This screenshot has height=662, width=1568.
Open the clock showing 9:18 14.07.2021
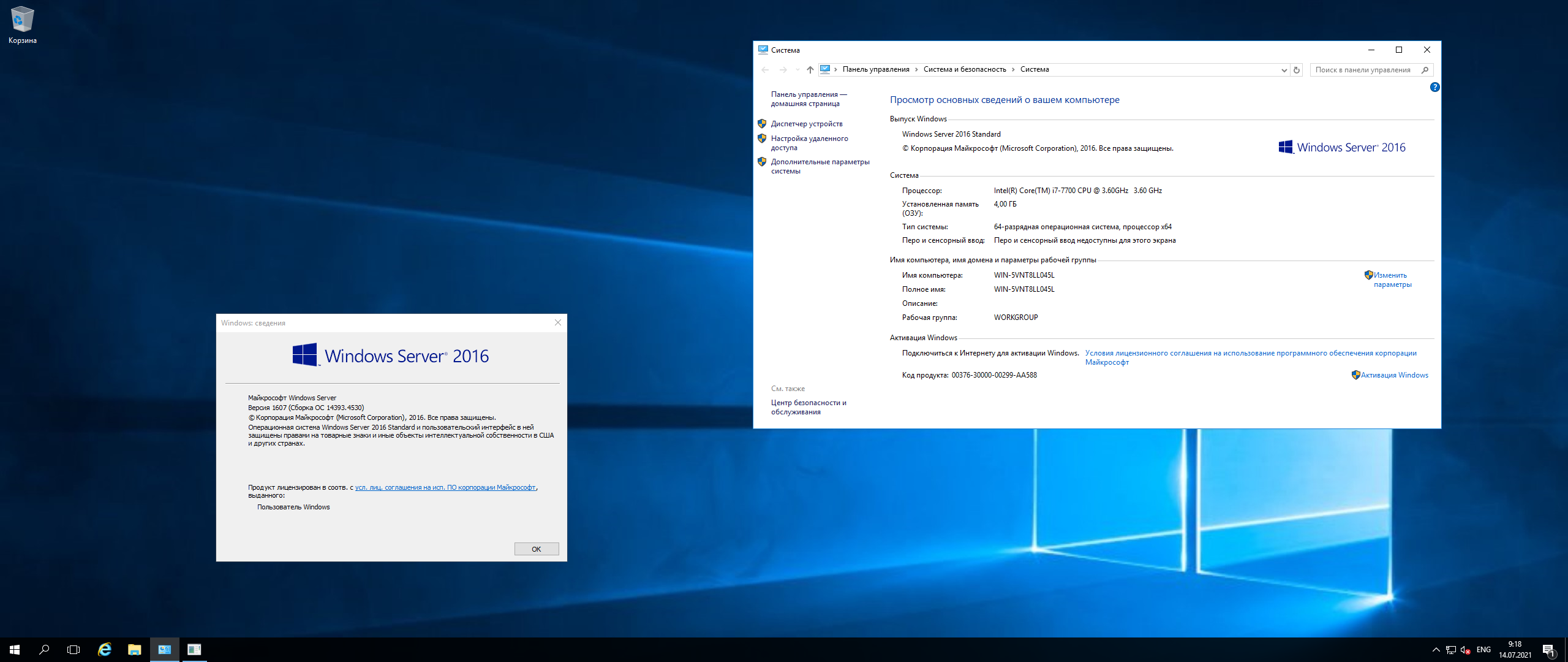(x=1515, y=650)
